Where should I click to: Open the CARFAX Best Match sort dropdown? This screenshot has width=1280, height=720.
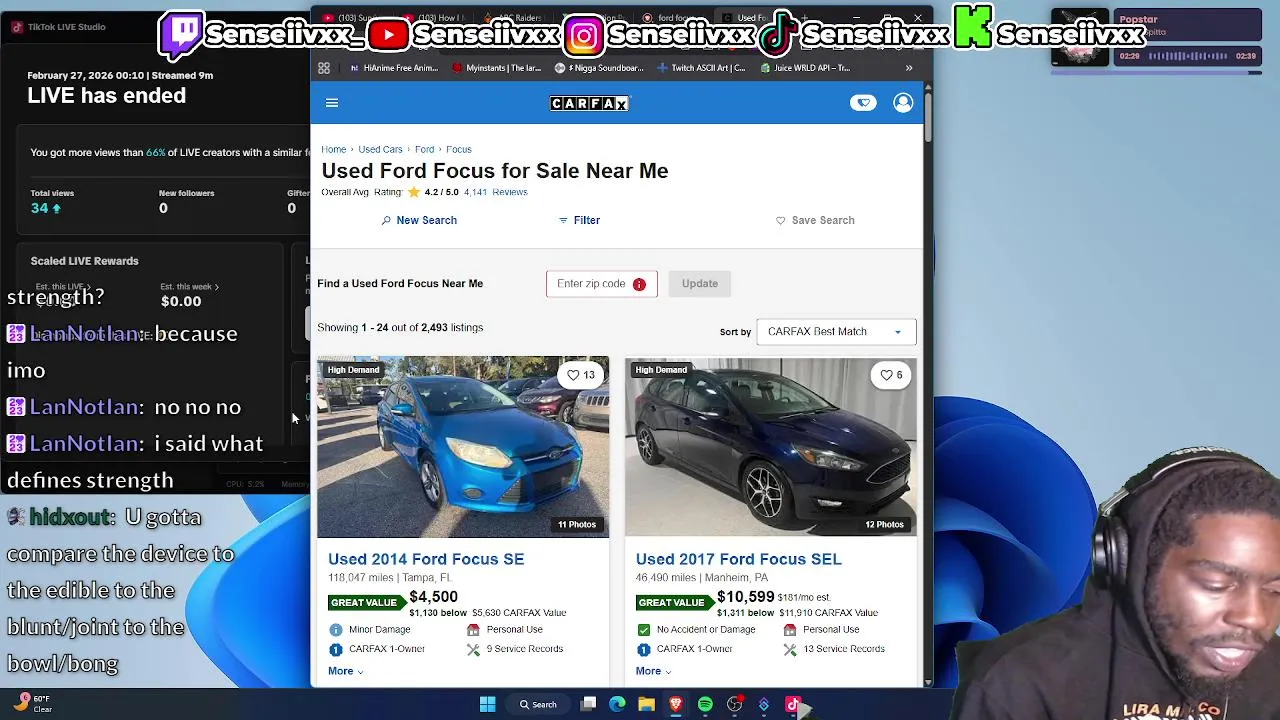pyautogui.click(x=836, y=332)
